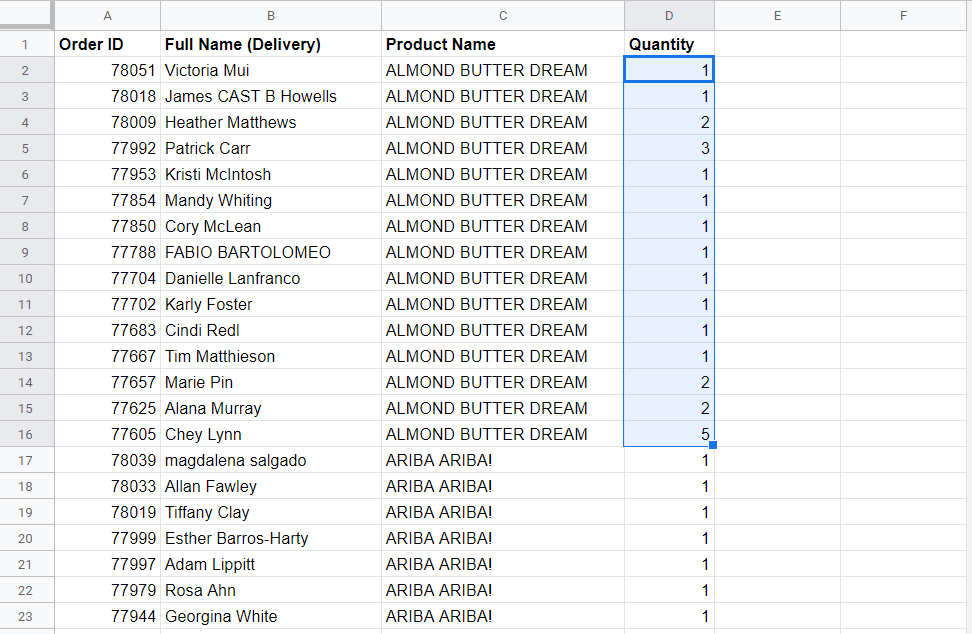Select row 16 header number
The width and height of the screenshot is (972, 634).
click(x=26, y=434)
